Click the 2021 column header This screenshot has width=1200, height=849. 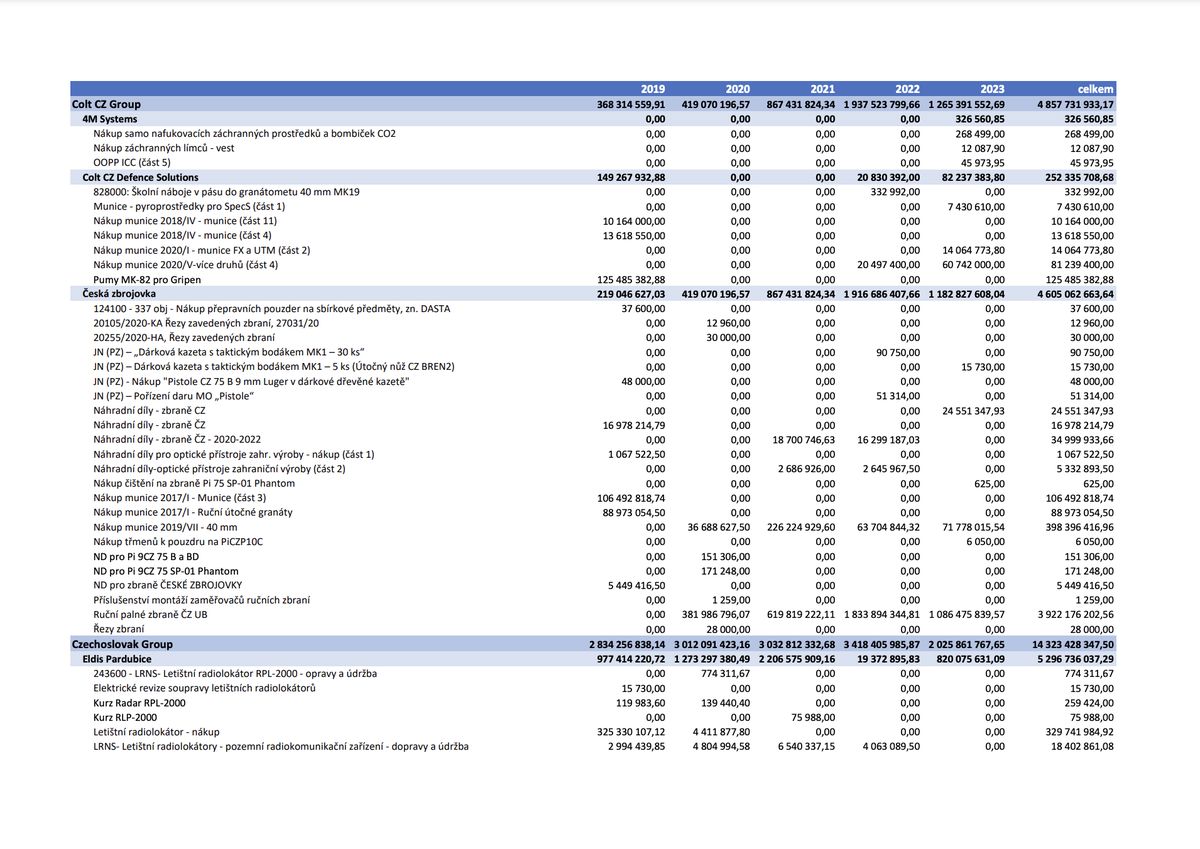[823, 89]
